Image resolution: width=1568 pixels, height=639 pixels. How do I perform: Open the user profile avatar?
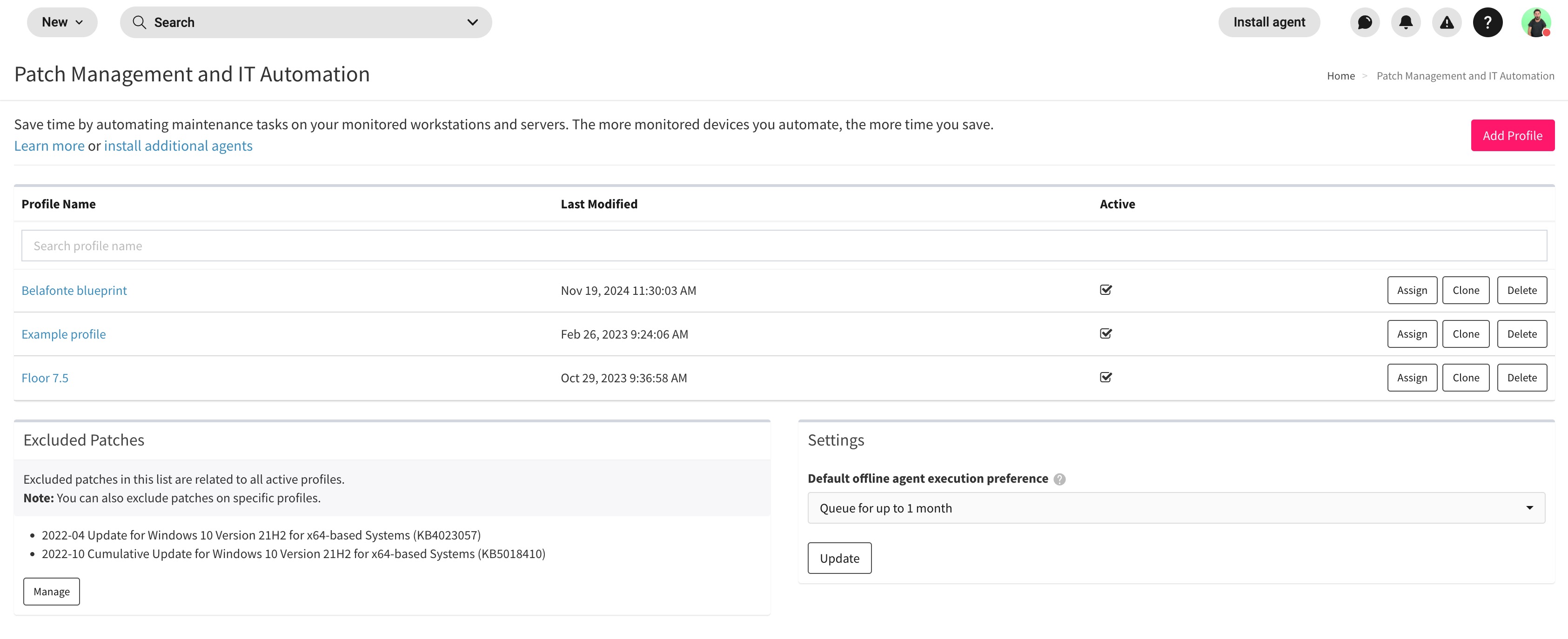1536,22
